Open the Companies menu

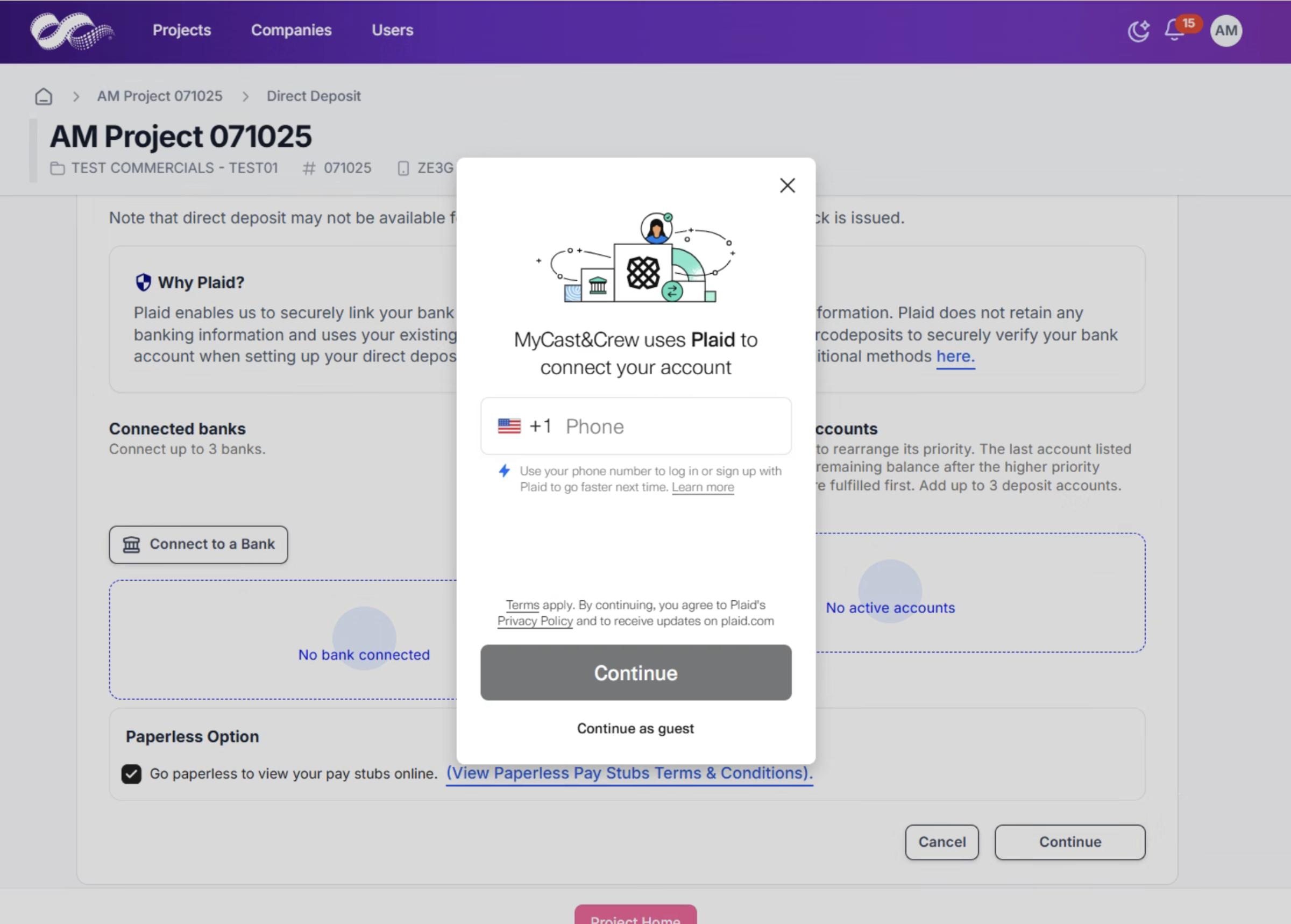[x=292, y=30]
